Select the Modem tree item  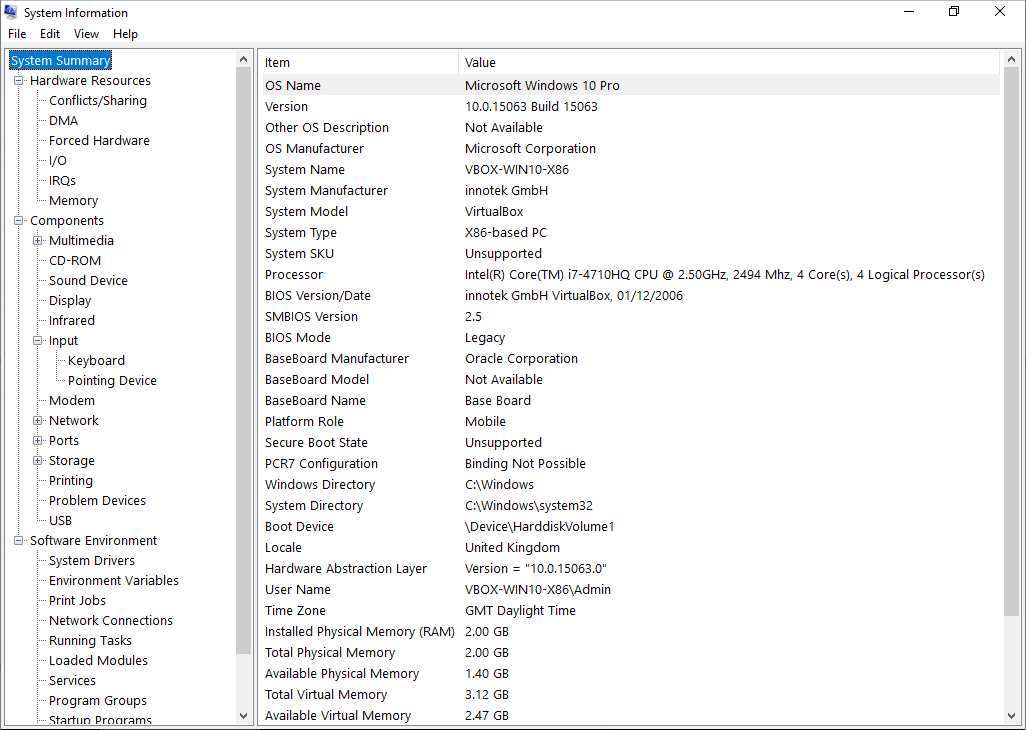coord(72,400)
